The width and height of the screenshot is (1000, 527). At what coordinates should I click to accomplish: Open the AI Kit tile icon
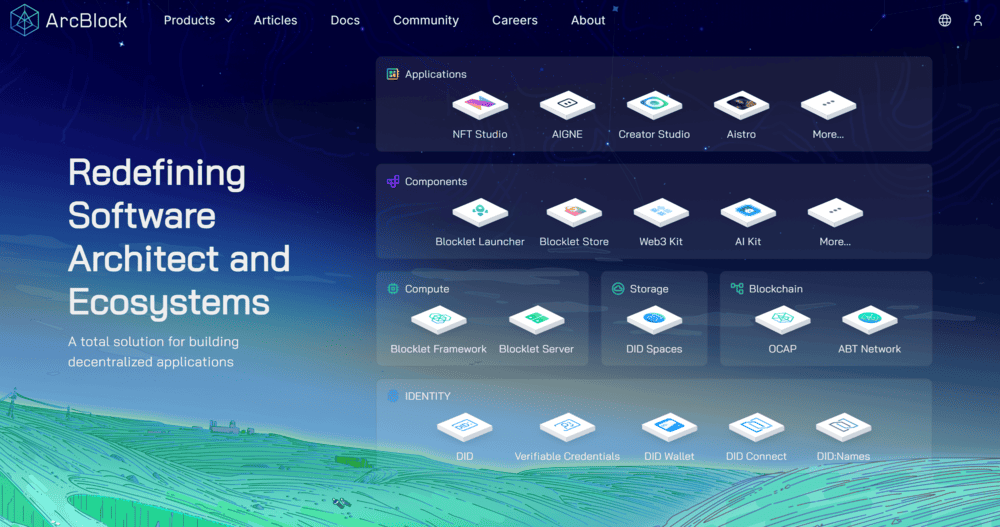(x=748, y=212)
